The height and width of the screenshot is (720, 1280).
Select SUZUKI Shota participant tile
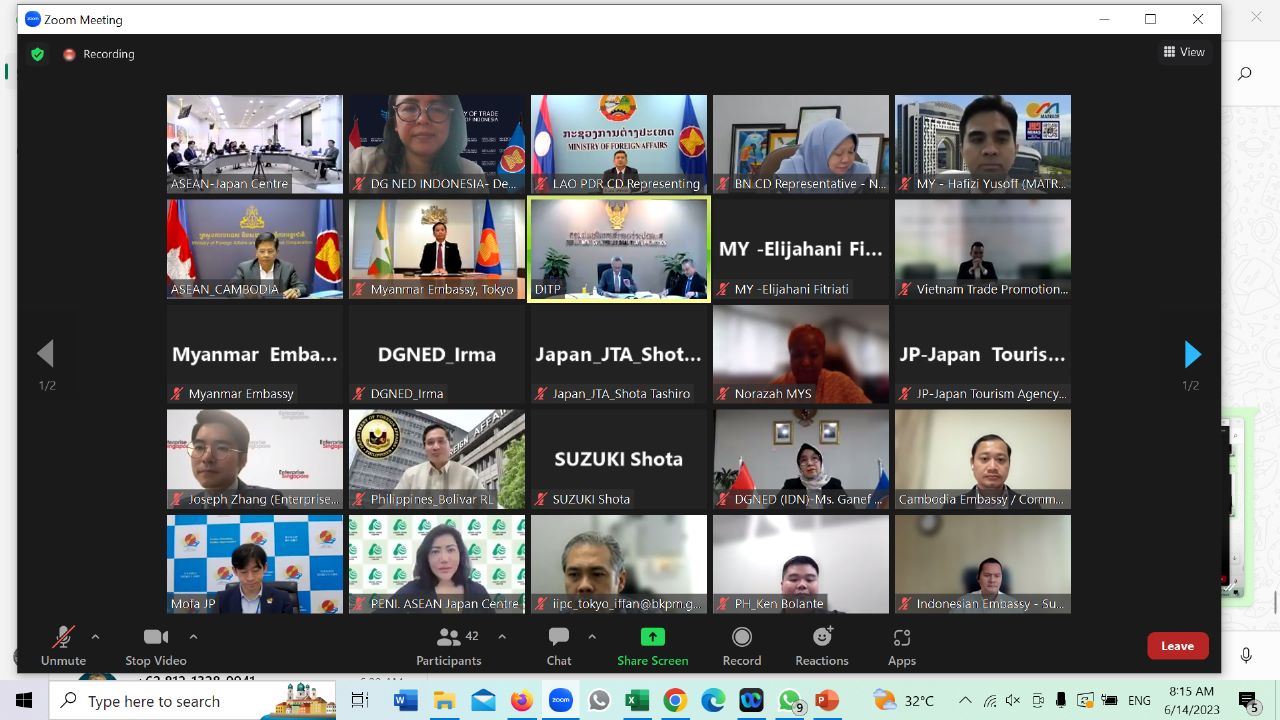tap(619, 459)
